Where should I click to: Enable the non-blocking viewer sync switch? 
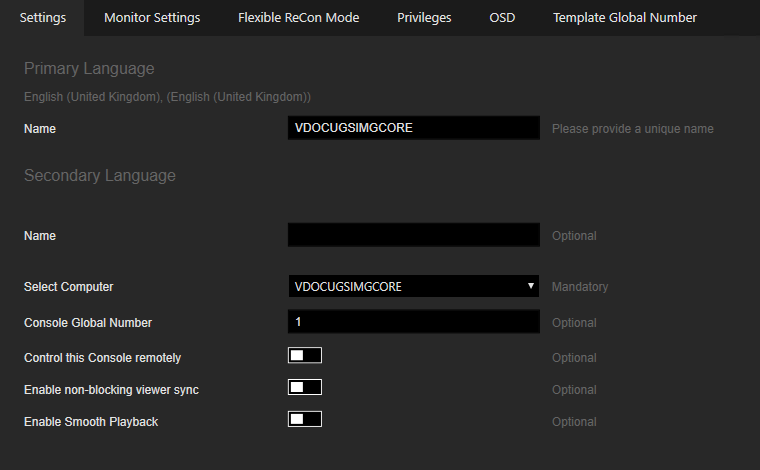[305, 388]
